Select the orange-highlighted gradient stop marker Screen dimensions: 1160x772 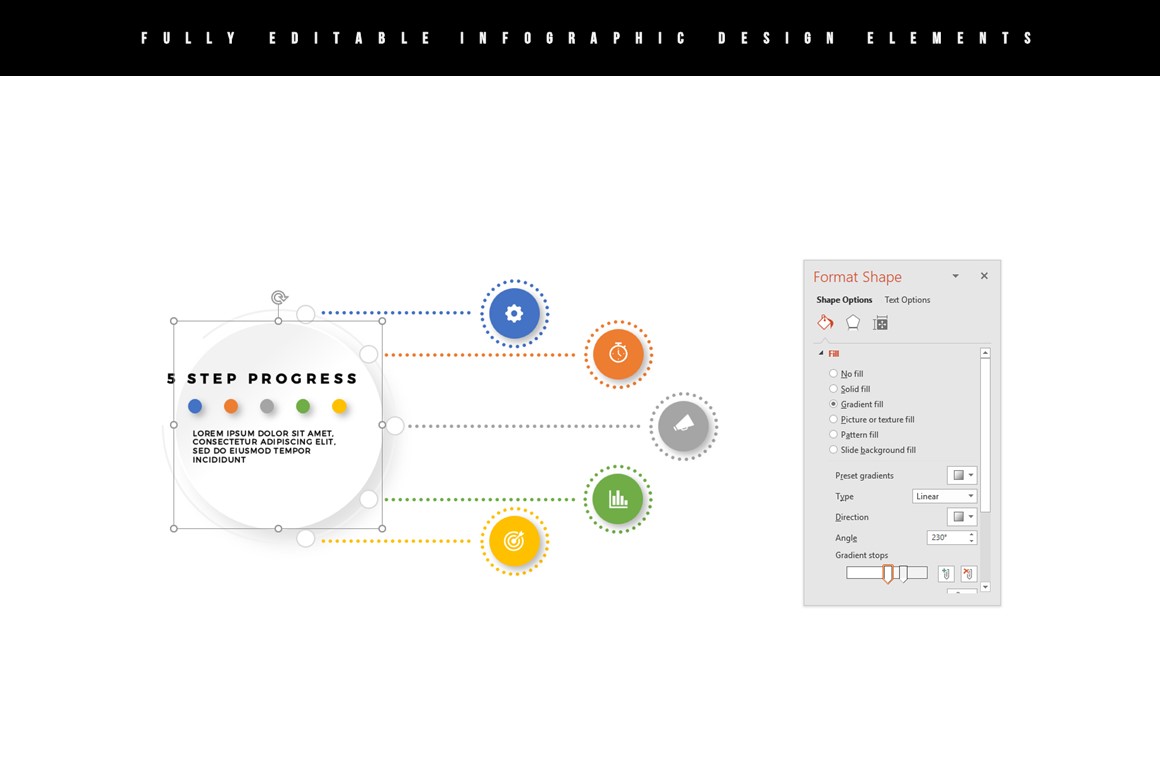[887, 574]
